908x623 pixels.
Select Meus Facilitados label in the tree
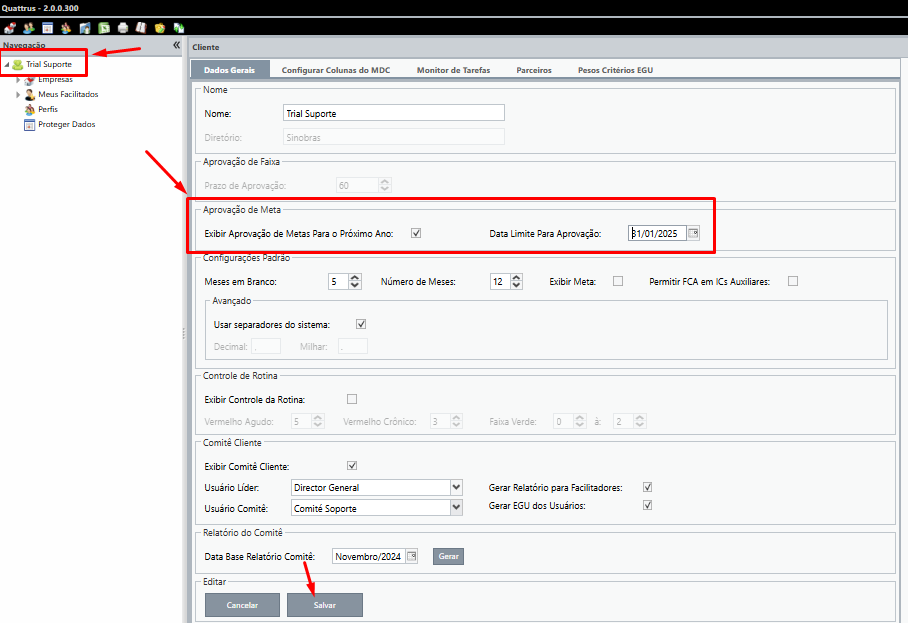click(68, 94)
